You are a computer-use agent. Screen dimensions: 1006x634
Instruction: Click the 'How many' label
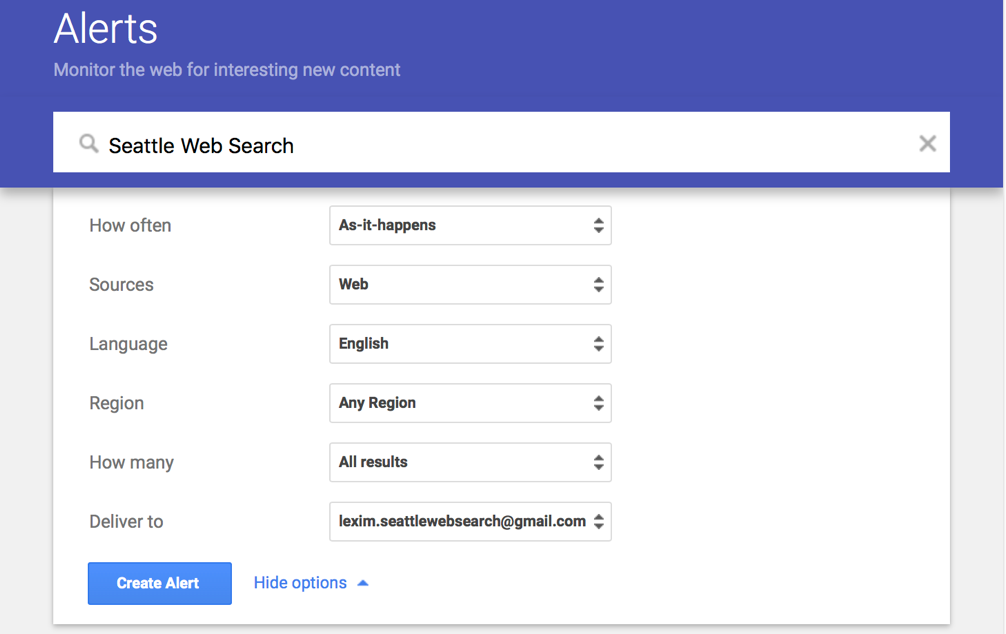(x=132, y=462)
